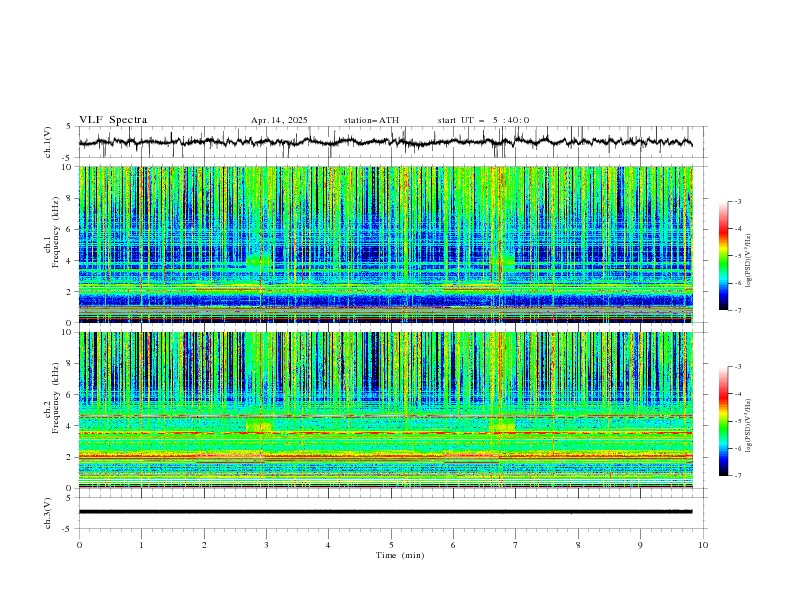Image resolution: width=792 pixels, height=612 pixels.
Task: Click the "station=ATH" header label
Action: point(371,120)
